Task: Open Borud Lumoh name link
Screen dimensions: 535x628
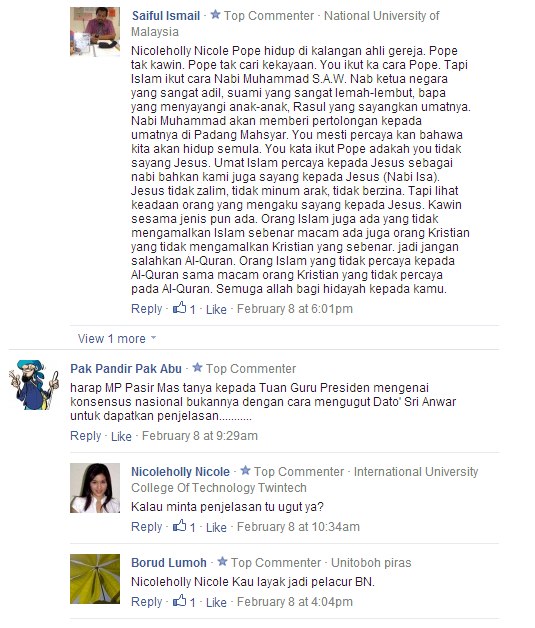Action: click(169, 562)
